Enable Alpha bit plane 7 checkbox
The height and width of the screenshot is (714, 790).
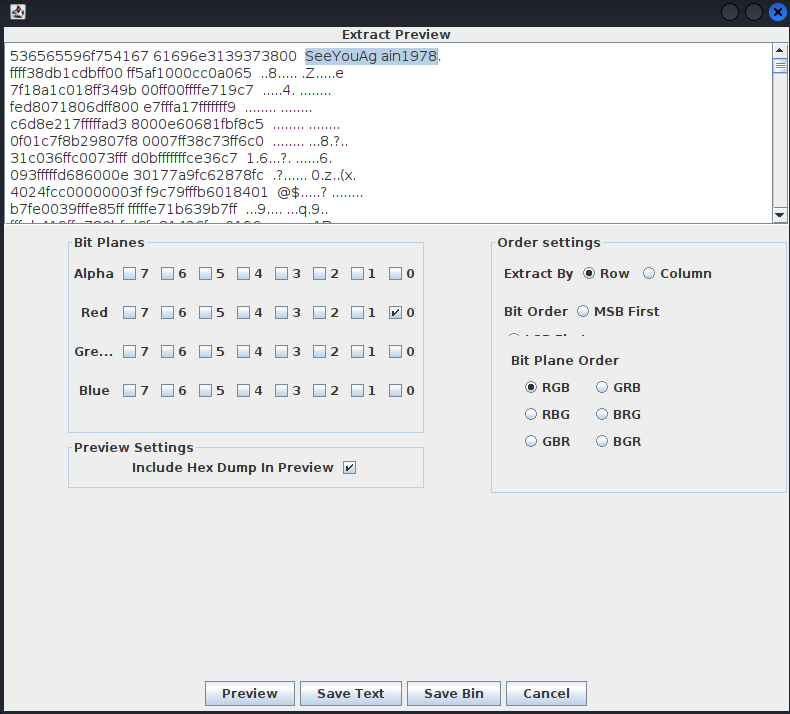(129, 274)
